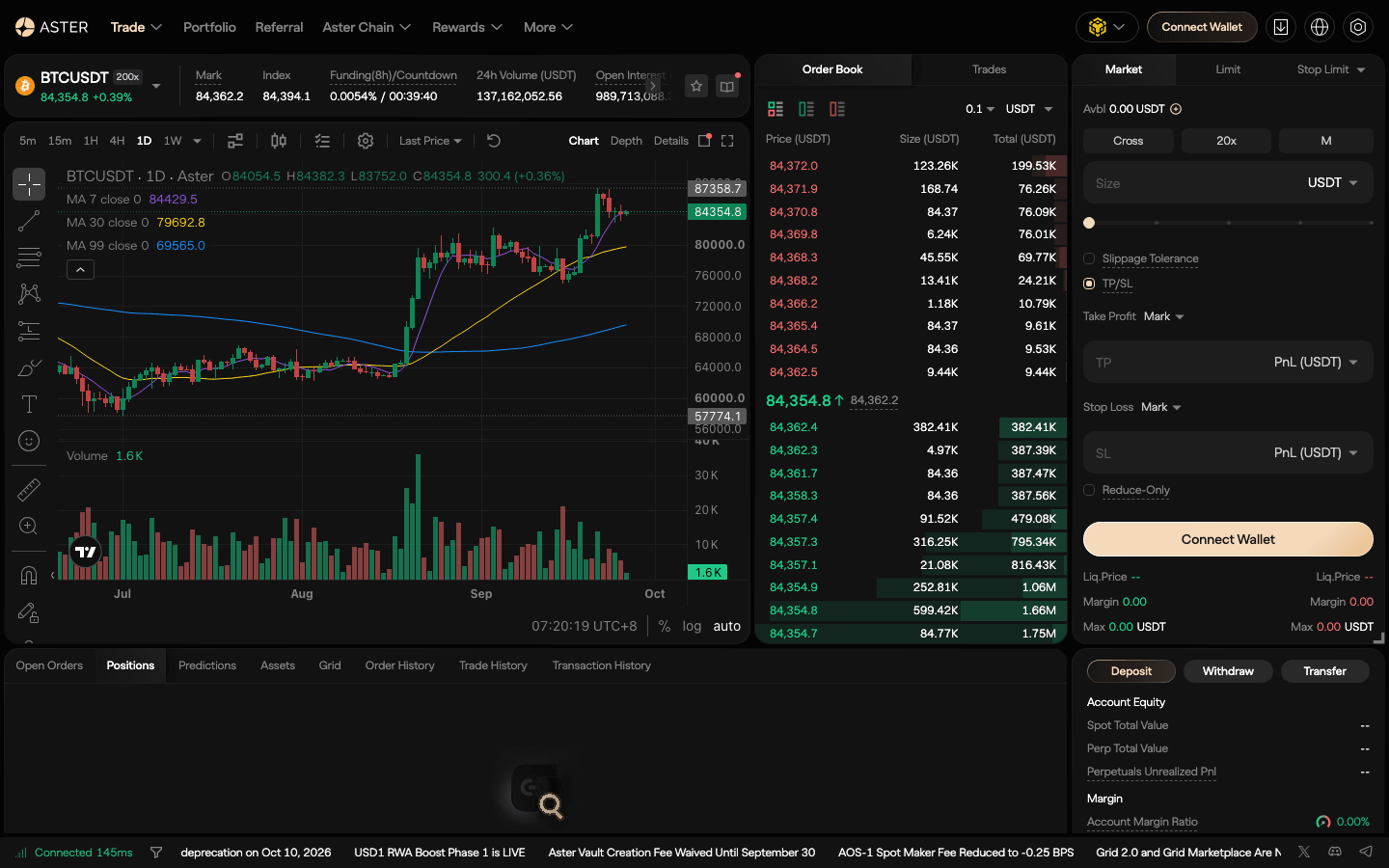1389x868 pixels.
Task: Open the Order History tab
Action: click(x=399, y=665)
